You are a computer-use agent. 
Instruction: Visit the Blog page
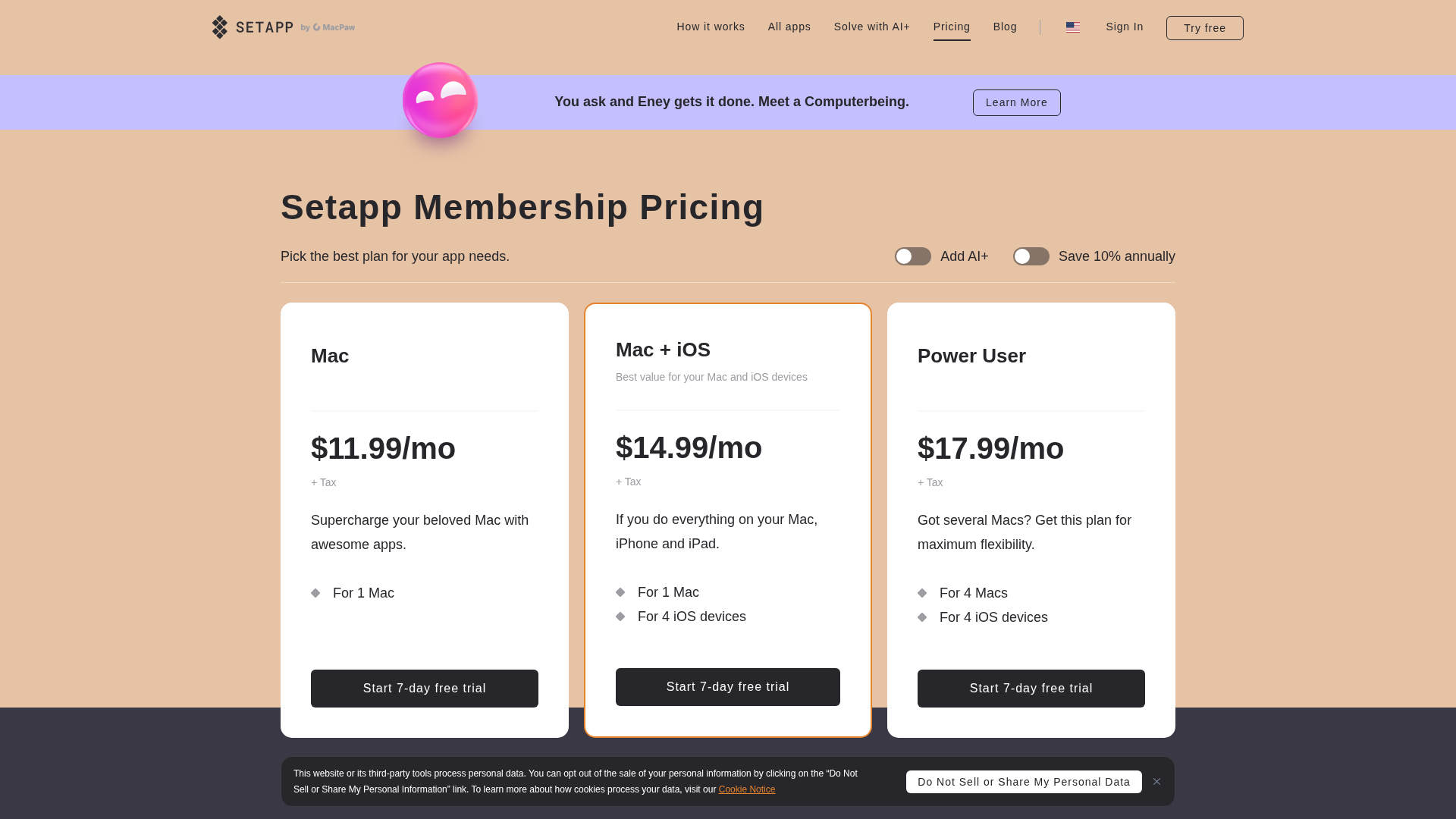coord(1005,27)
